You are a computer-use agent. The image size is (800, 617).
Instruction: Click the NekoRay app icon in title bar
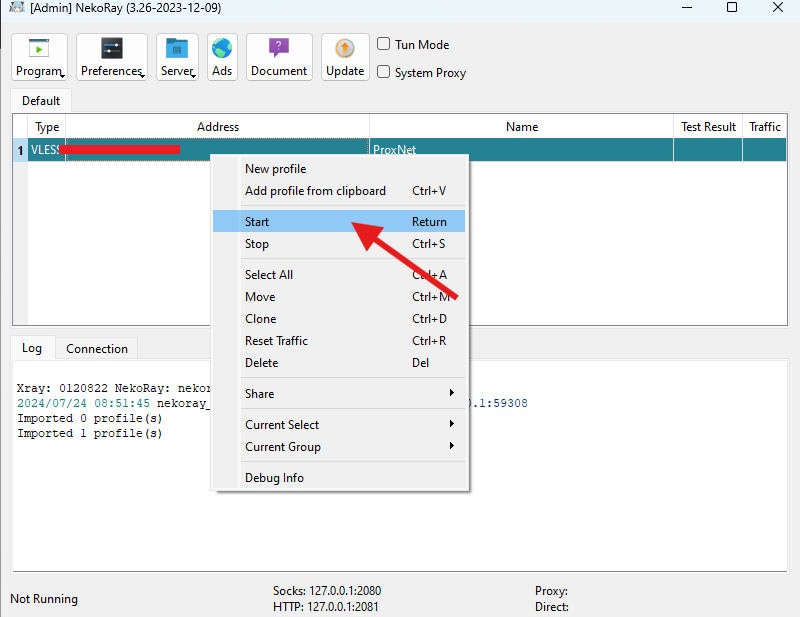point(17,8)
